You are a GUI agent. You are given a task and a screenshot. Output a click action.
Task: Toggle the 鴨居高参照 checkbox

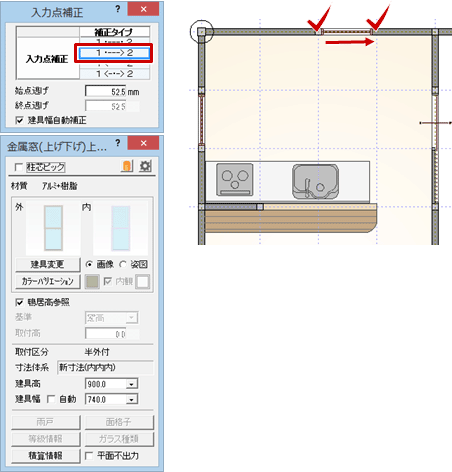pyautogui.click(x=19, y=302)
